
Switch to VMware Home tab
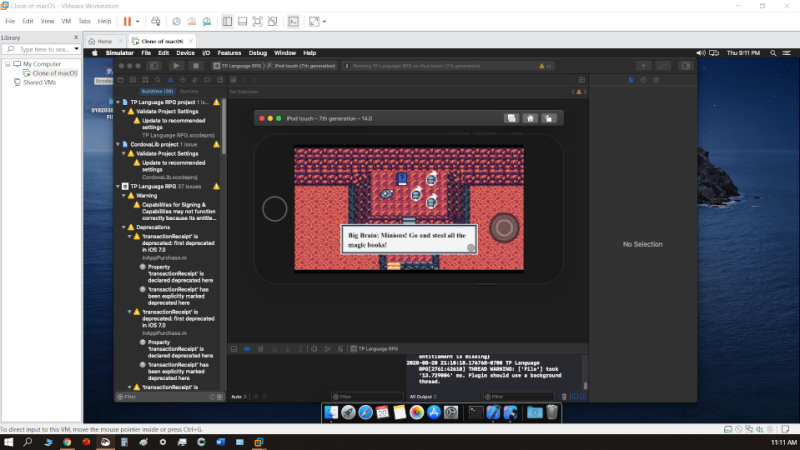click(105, 41)
